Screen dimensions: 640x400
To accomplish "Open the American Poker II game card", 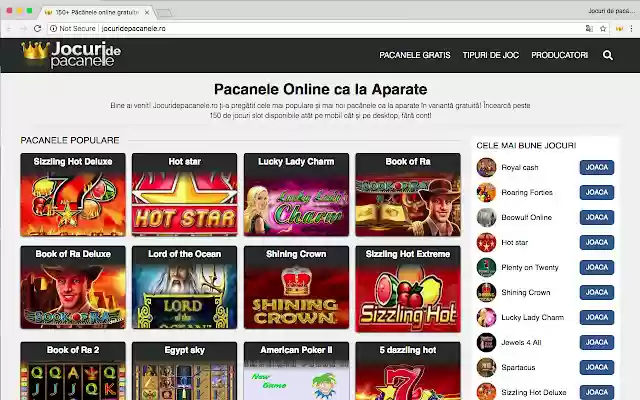I will coord(296,371).
